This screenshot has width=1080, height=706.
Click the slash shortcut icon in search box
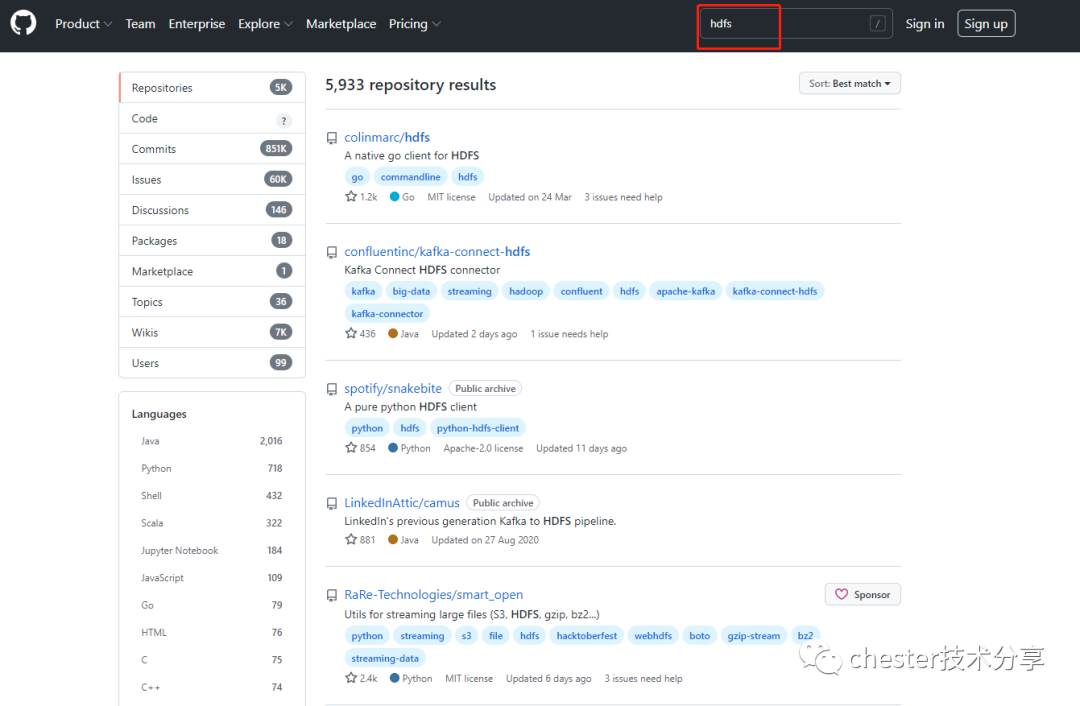877,23
